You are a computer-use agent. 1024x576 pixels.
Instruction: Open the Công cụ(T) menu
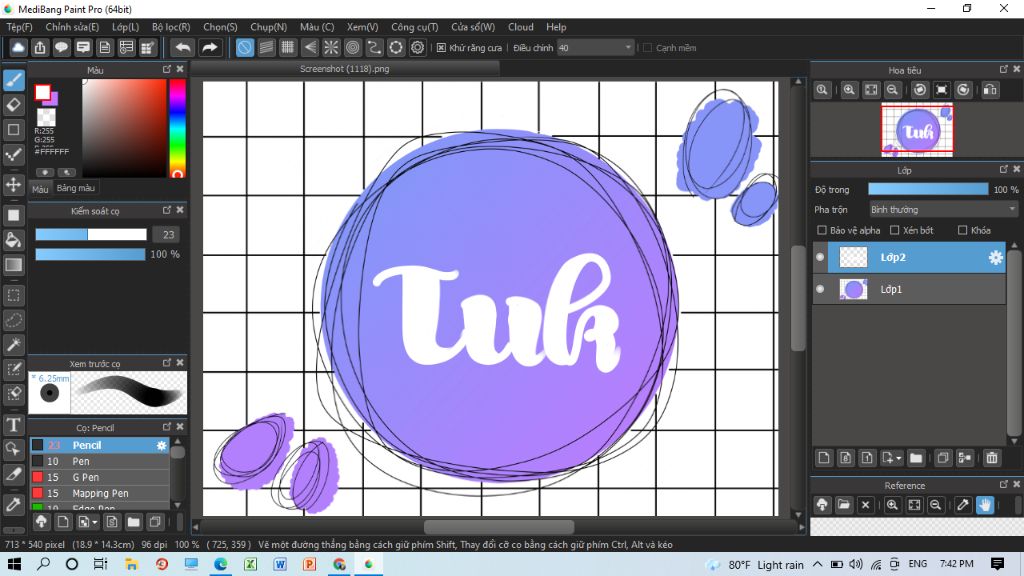[x=415, y=27]
